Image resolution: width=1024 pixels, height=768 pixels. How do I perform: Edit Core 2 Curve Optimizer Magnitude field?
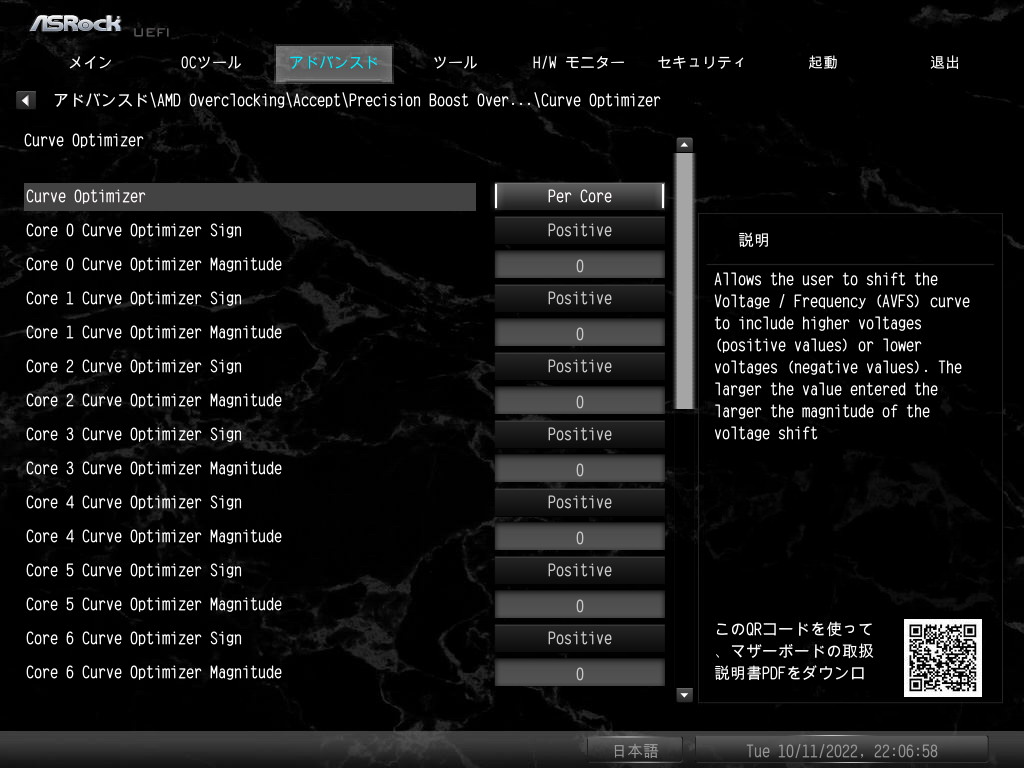coord(579,401)
